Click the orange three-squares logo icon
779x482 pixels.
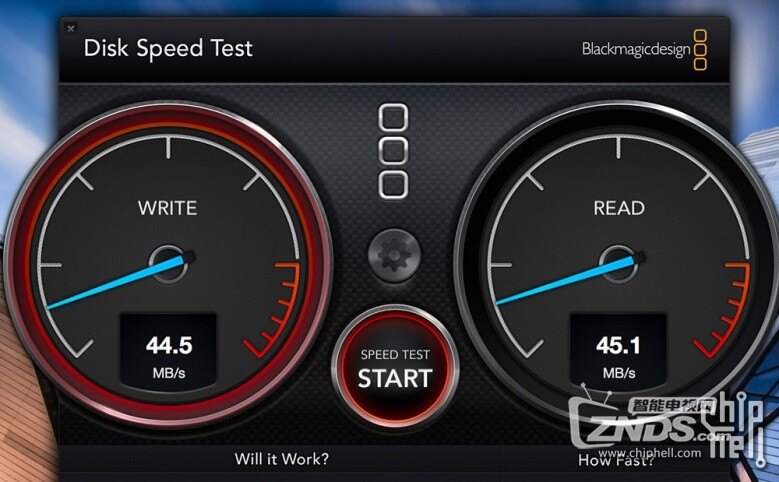click(700, 50)
